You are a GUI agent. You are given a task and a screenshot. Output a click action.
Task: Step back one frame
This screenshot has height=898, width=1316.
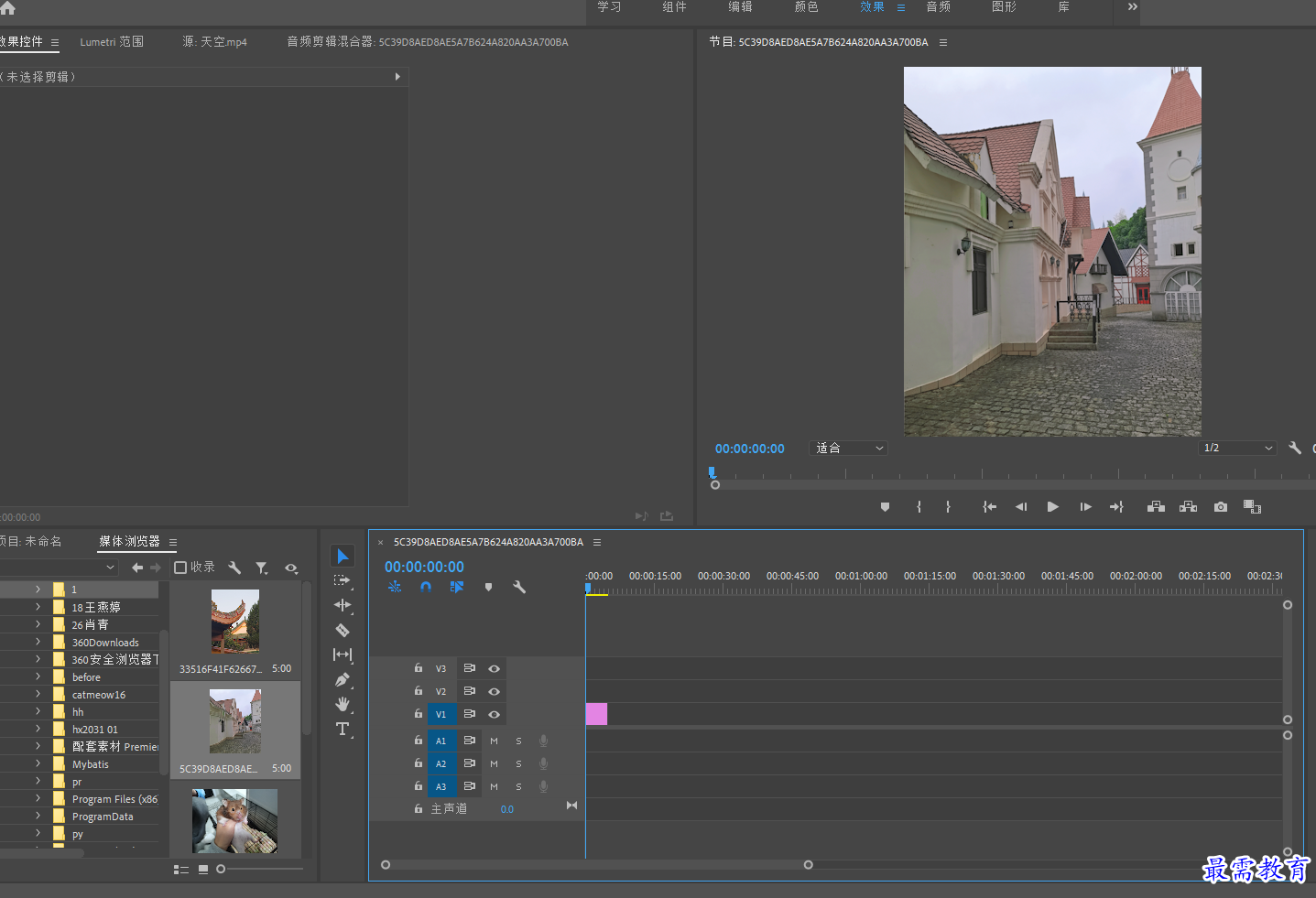pyautogui.click(x=1021, y=507)
